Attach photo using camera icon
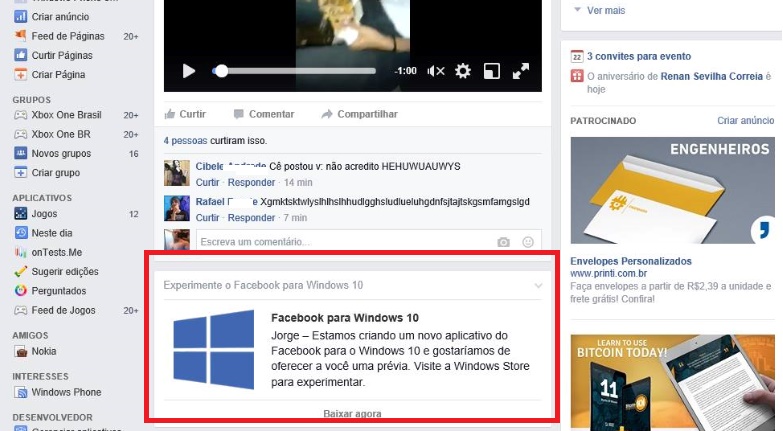Screen dimensions: 783x431 [504, 242]
